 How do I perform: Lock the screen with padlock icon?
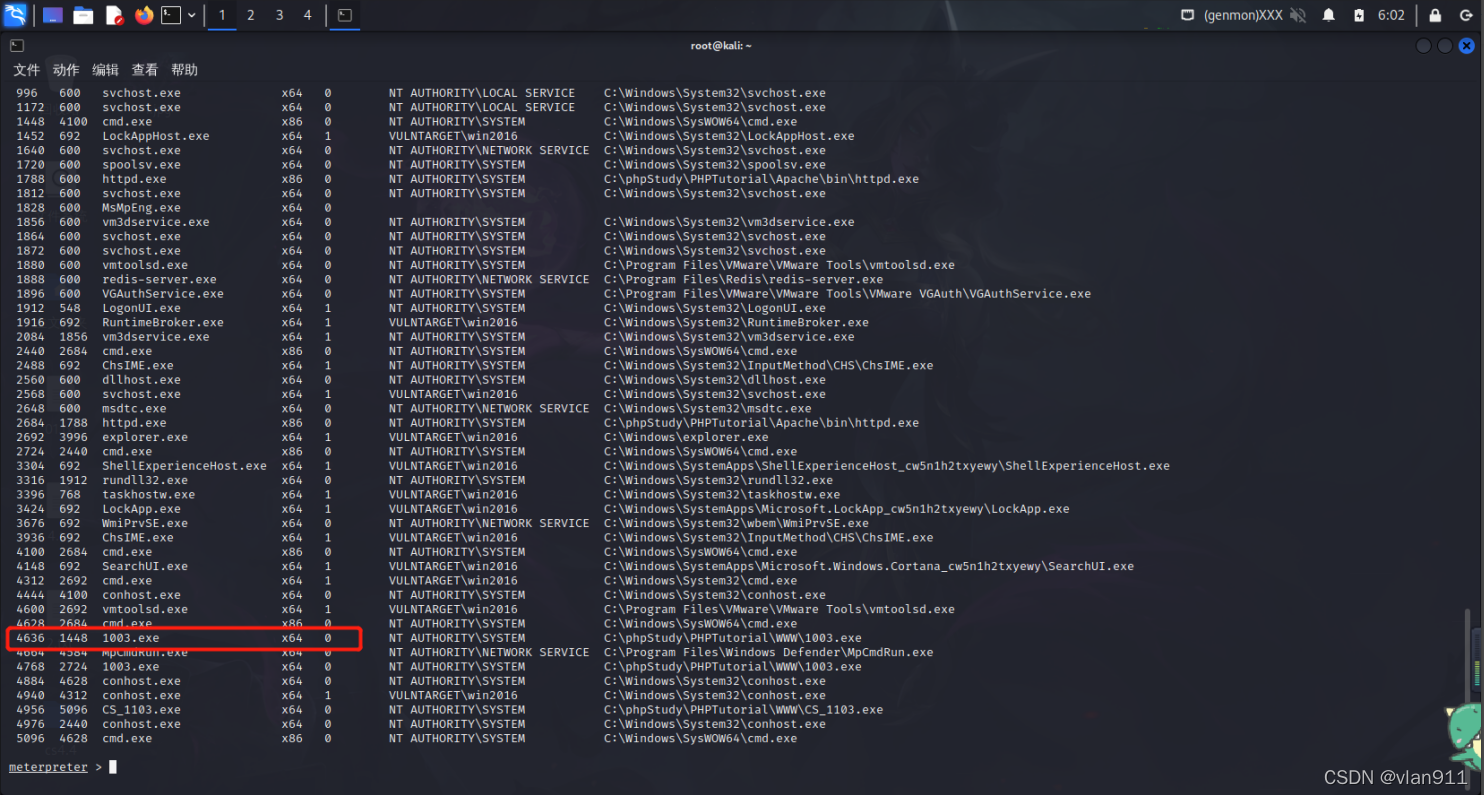1435,15
